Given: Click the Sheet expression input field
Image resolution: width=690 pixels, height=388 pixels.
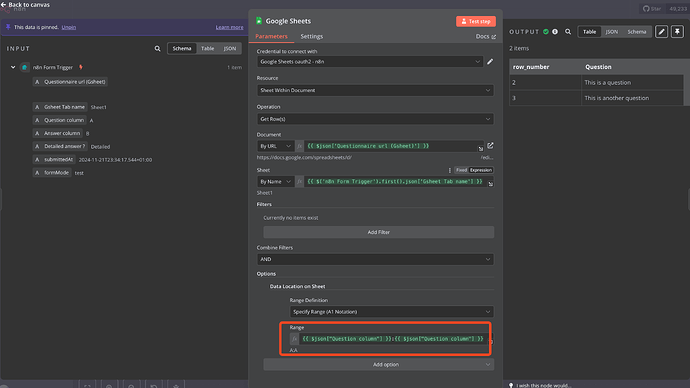Looking at the screenshot, I should tap(395, 182).
